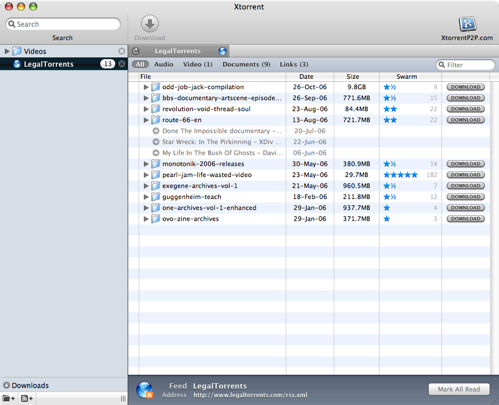This screenshot has height=405, width=499.
Task: Click the five-star swarm rating for pearl-jam
Action: pos(400,175)
